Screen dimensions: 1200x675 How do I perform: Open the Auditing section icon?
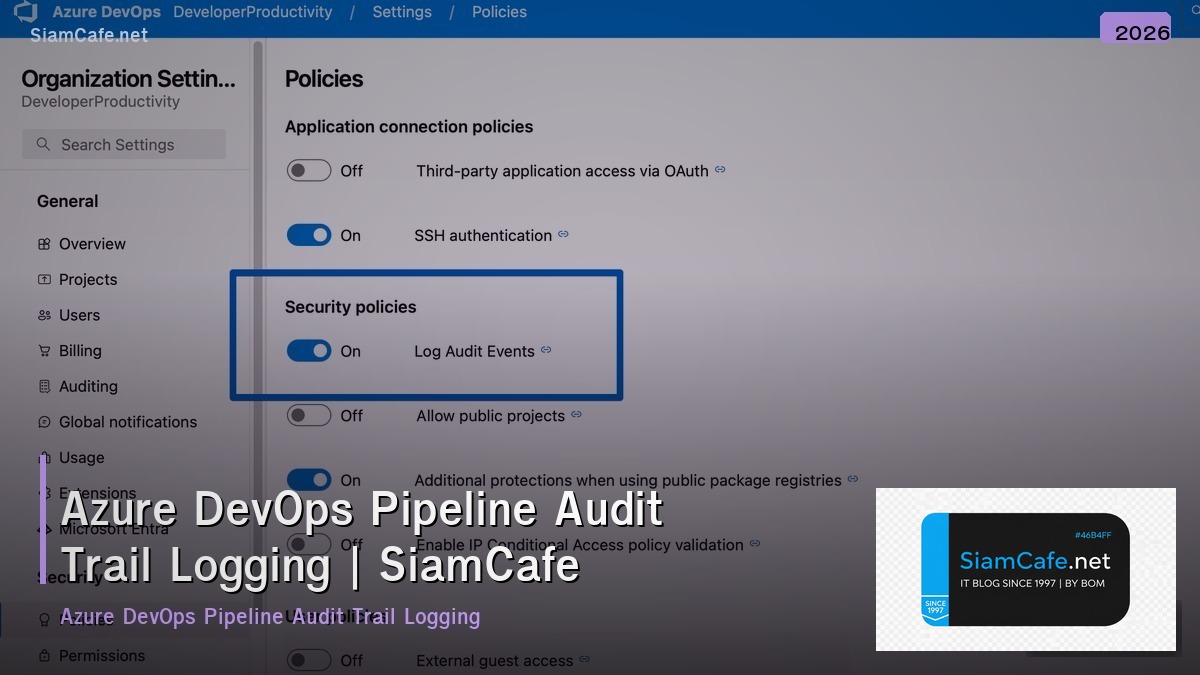[x=44, y=386]
